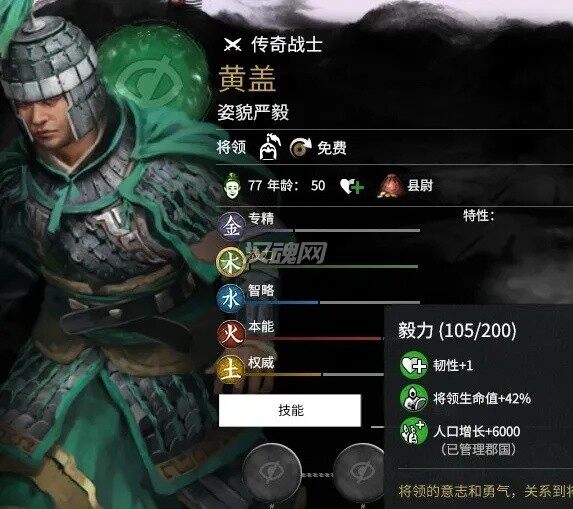Click the 韧性+1 tooltip icon
573x509 pixels.
click(414, 365)
